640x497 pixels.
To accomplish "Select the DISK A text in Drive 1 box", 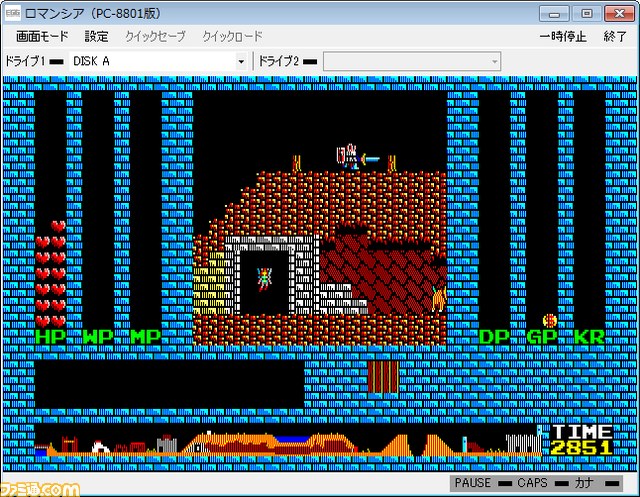I will pos(92,61).
